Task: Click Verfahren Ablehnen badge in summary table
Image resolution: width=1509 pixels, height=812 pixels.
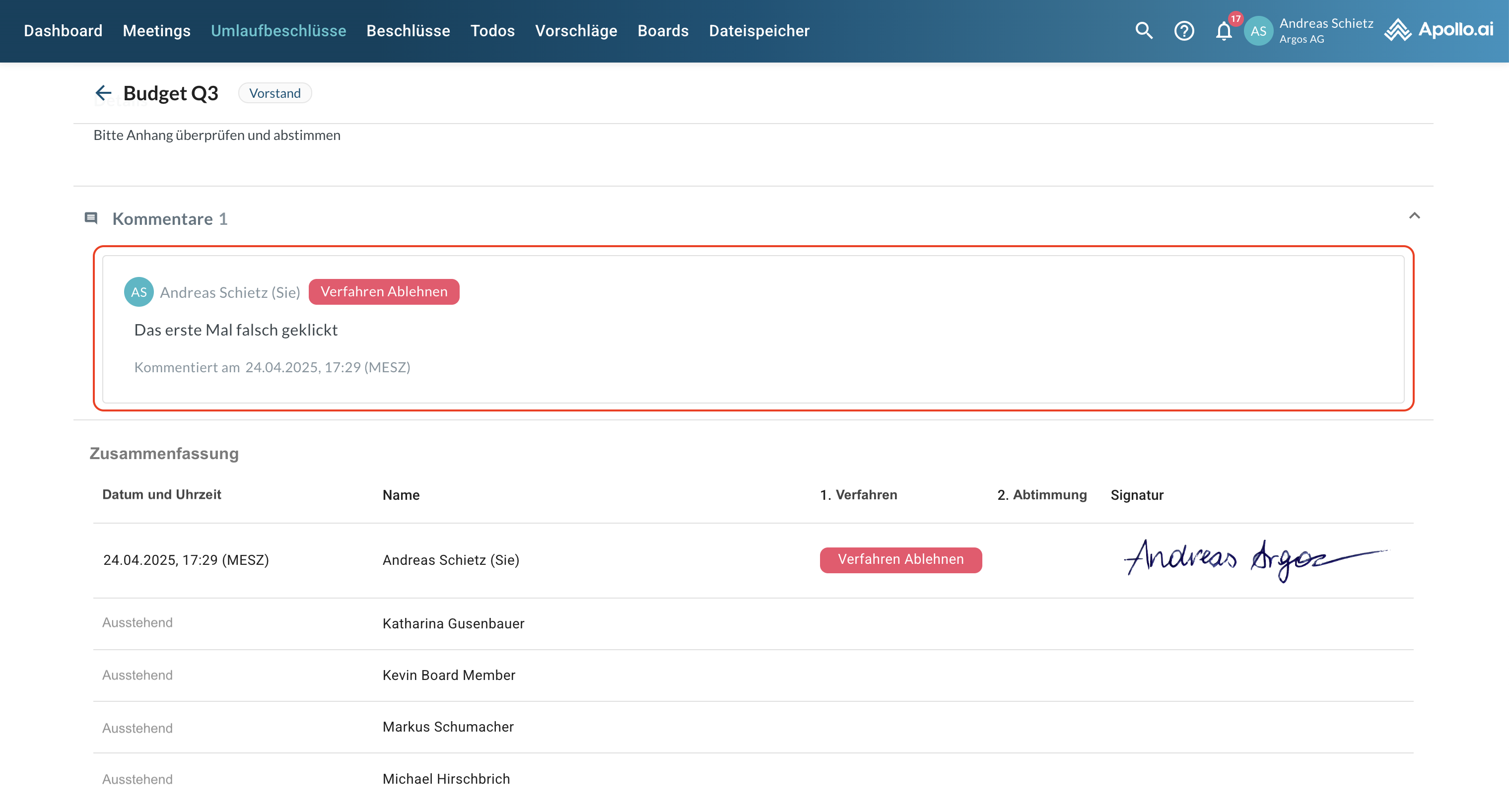Action: (900, 559)
